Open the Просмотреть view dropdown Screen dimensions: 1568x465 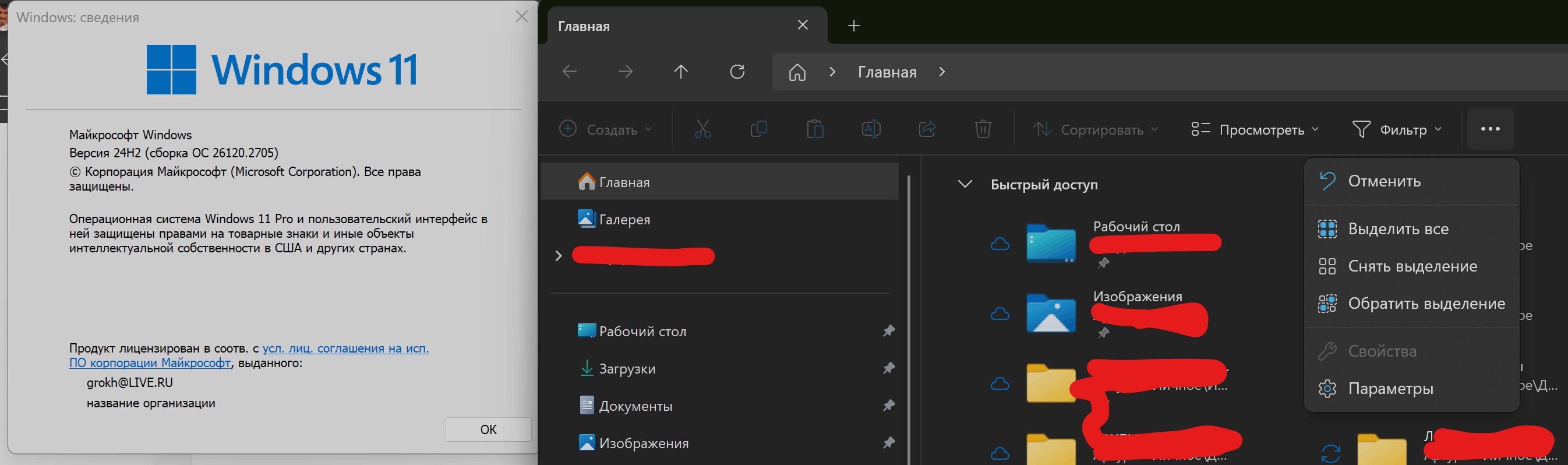pyautogui.click(x=1255, y=129)
